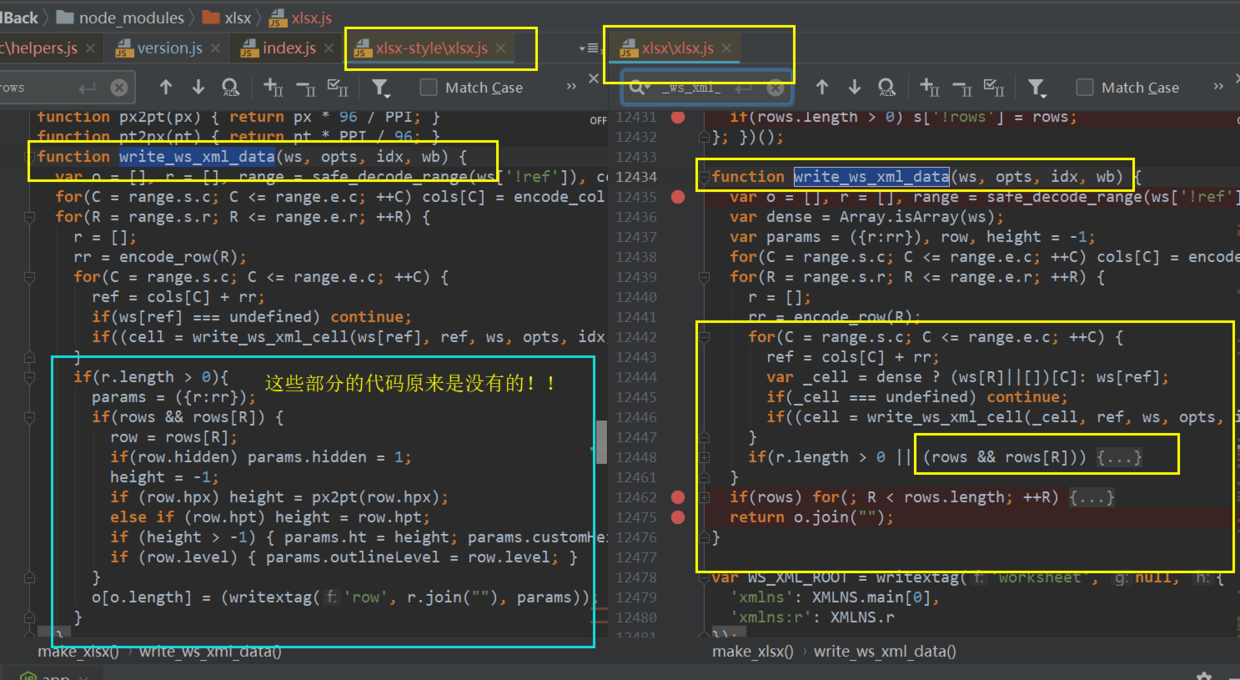Close the version.js tab

tap(214, 48)
